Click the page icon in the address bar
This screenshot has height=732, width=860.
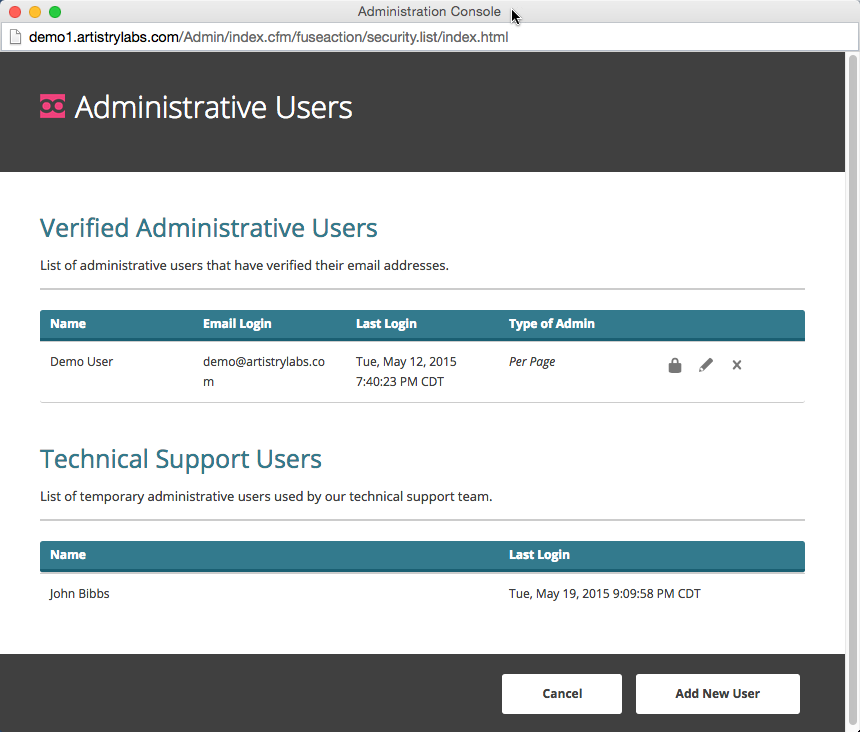click(x=15, y=37)
